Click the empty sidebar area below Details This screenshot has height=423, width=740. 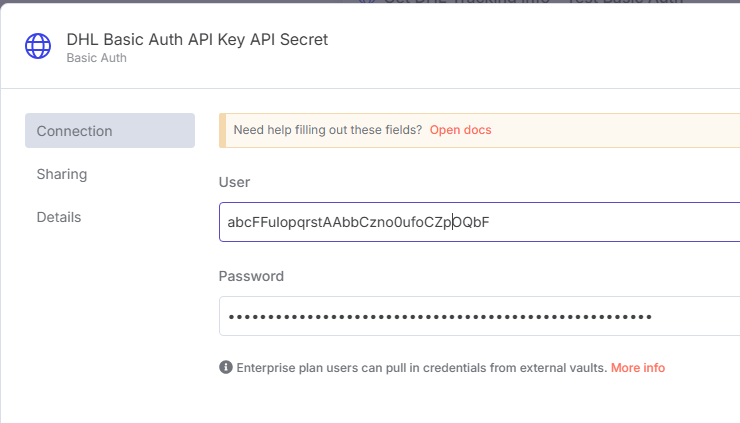coord(110,321)
